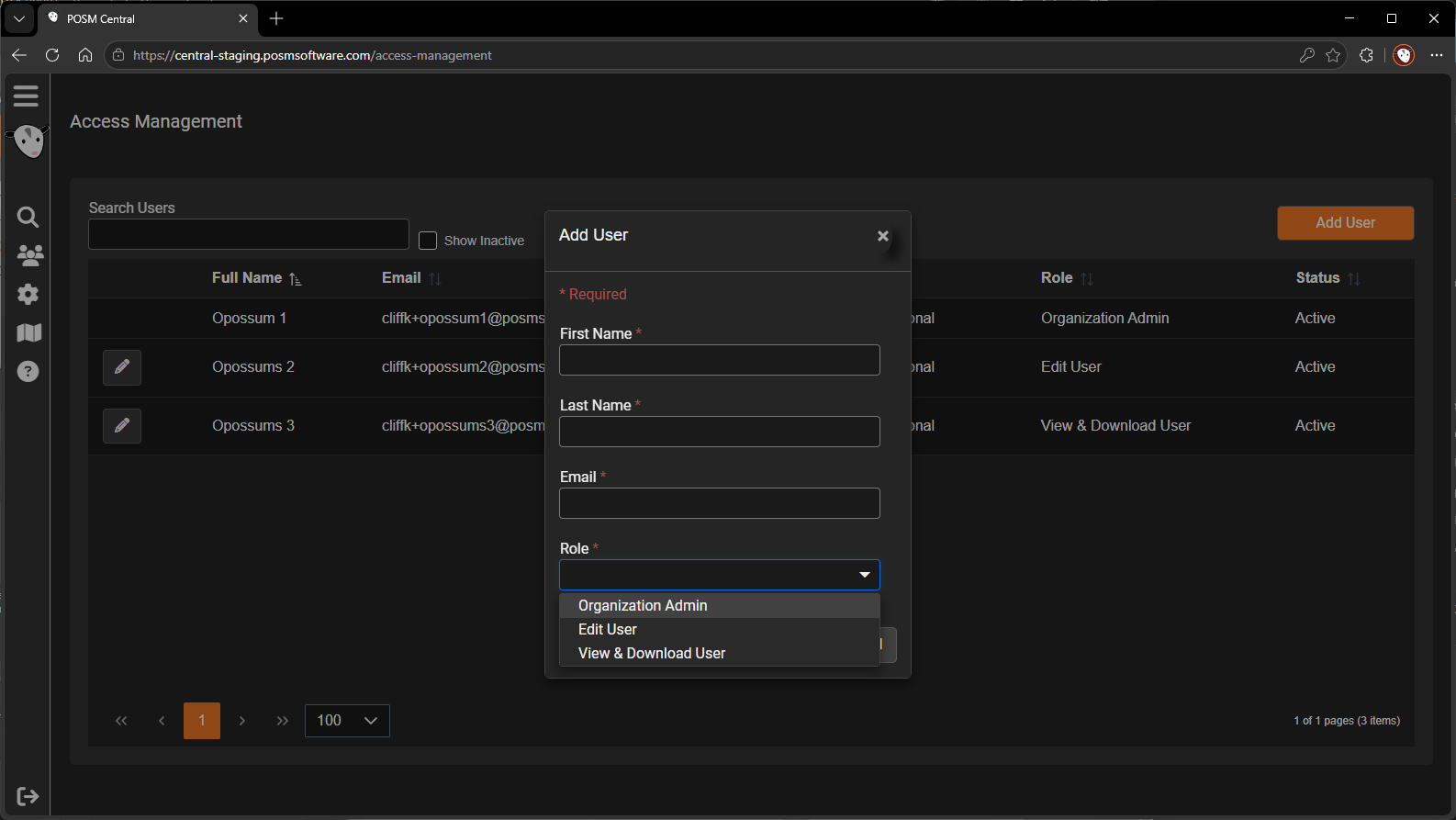This screenshot has width=1456, height=820.
Task: Go to last page of results
Action: click(x=283, y=721)
